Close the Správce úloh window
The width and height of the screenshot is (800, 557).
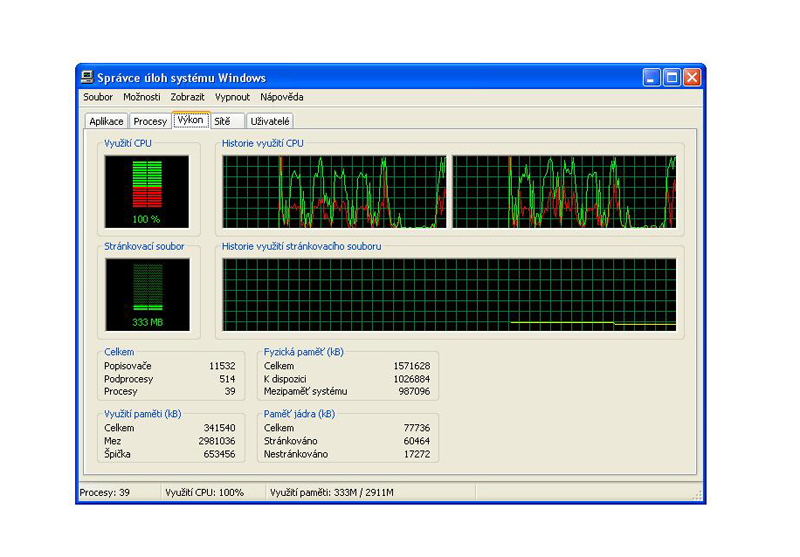click(692, 78)
